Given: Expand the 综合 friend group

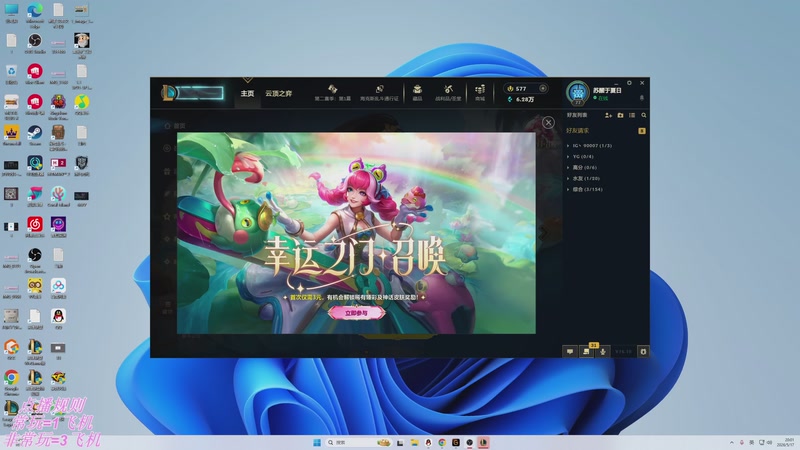Looking at the screenshot, I should pos(584,189).
